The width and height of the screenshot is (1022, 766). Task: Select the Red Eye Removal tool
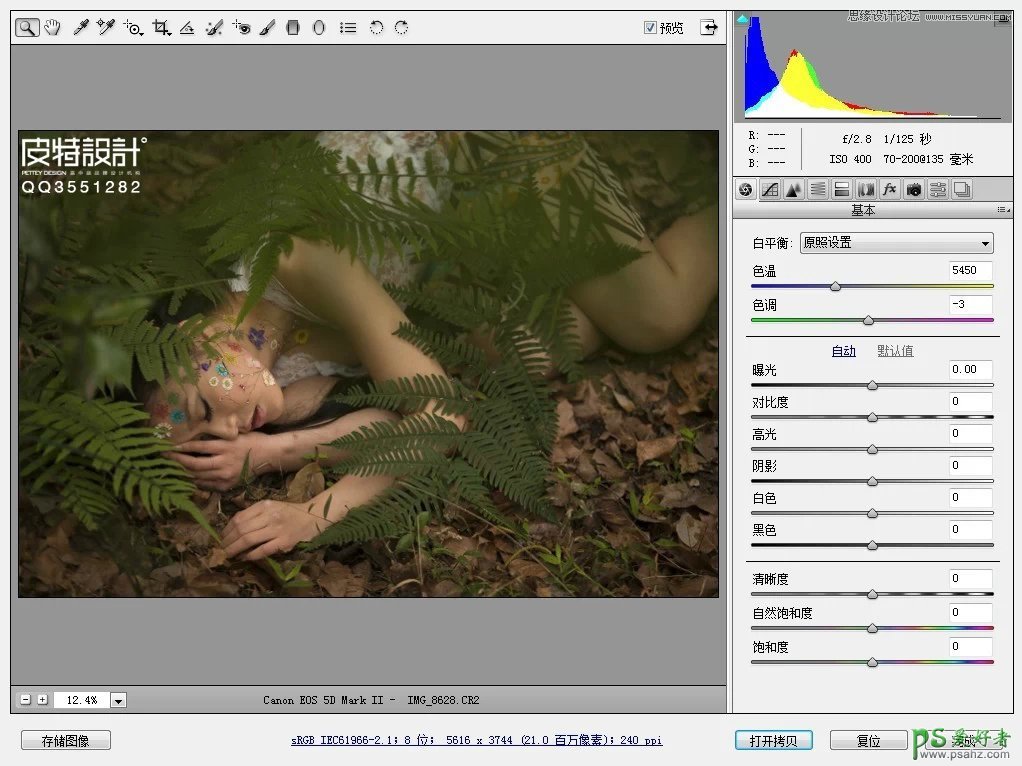[240, 28]
